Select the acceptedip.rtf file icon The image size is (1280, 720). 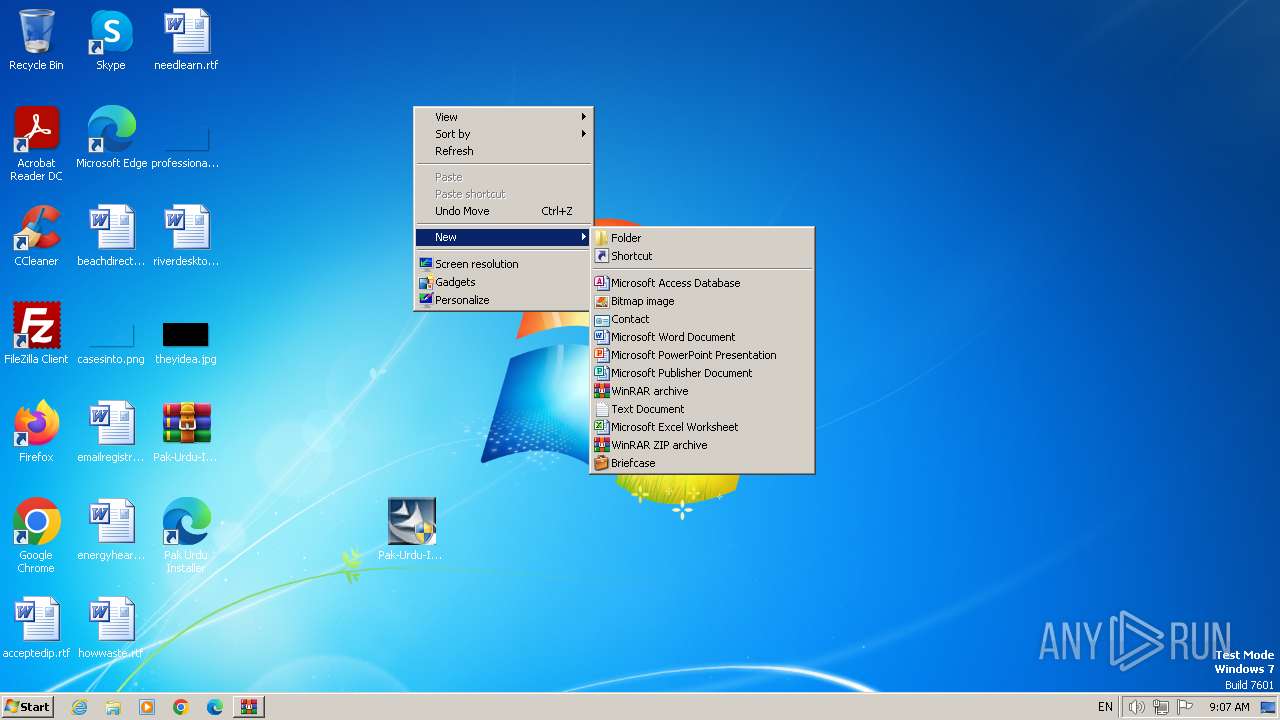coord(36,628)
